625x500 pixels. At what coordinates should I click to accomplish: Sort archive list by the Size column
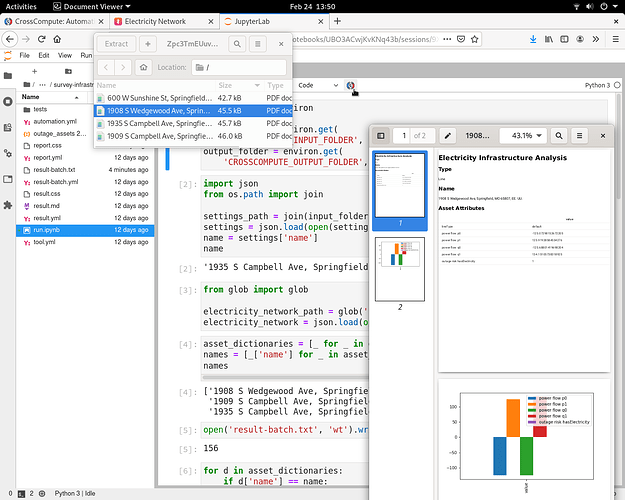[x=239, y=85]
